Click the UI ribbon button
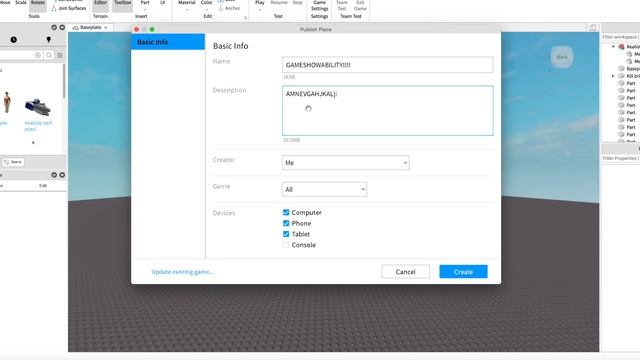This screenshot has width=640, height=360. point(162,3)
